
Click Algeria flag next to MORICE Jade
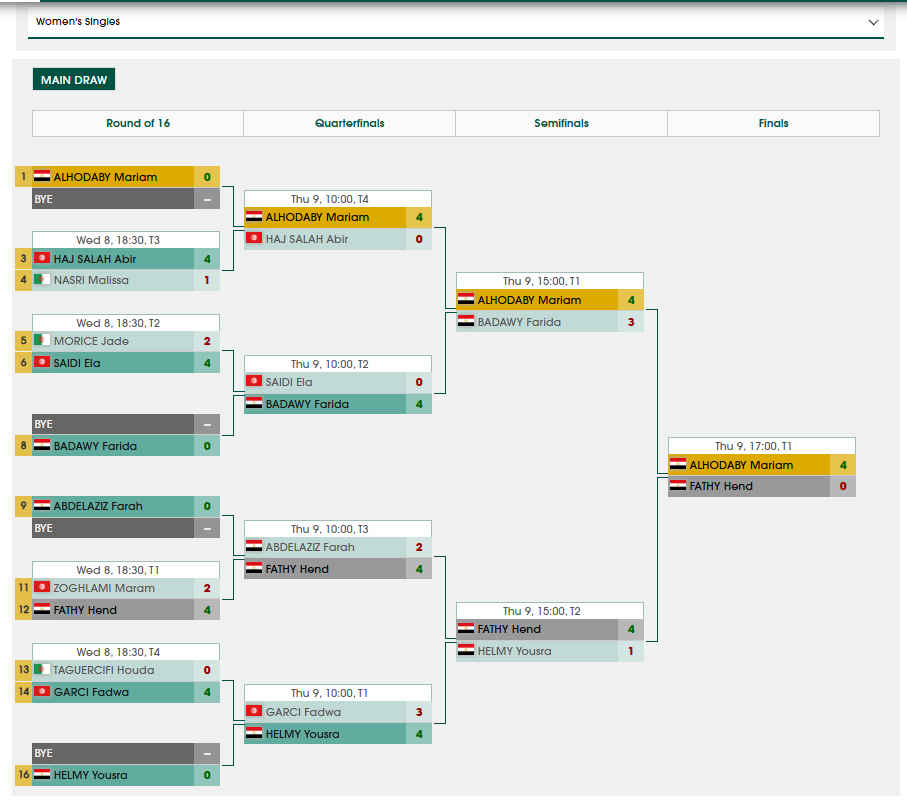point(42,340)
